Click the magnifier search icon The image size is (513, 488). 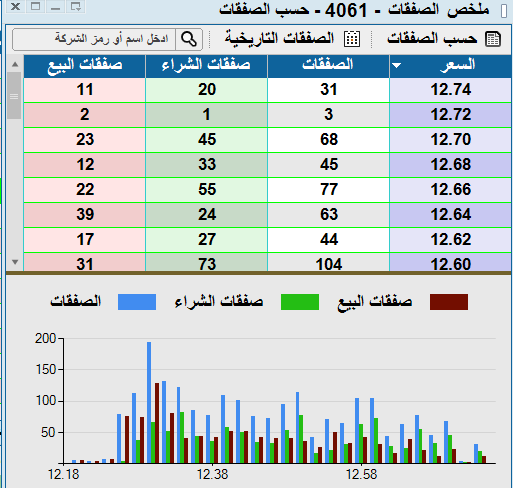tap(189, 39)
